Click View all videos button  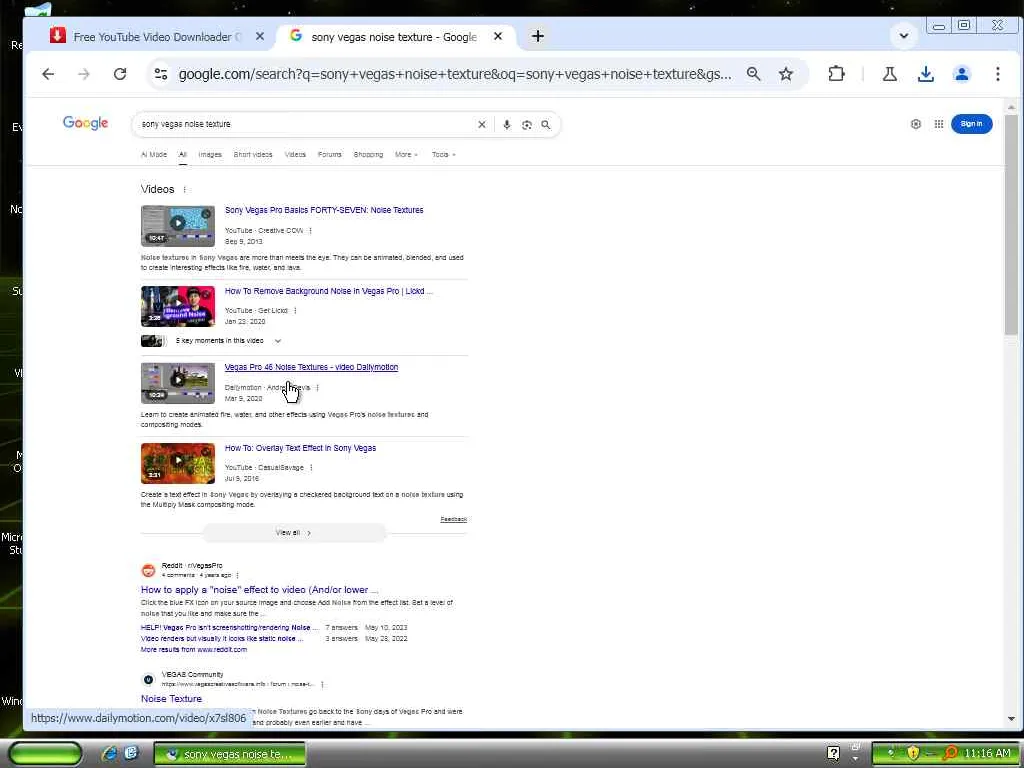tap(294, 533)
